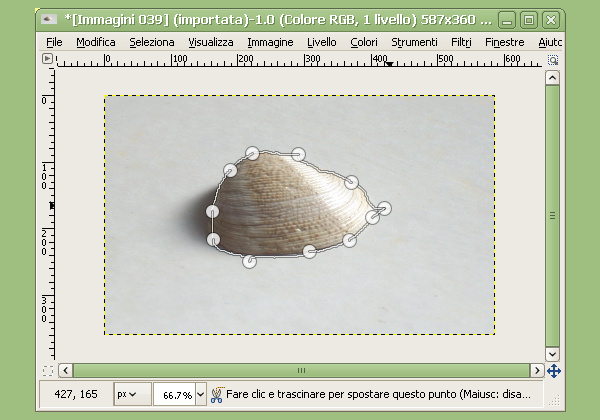Click the horizontal scrollbar left arrow

(x=65, y=370)
